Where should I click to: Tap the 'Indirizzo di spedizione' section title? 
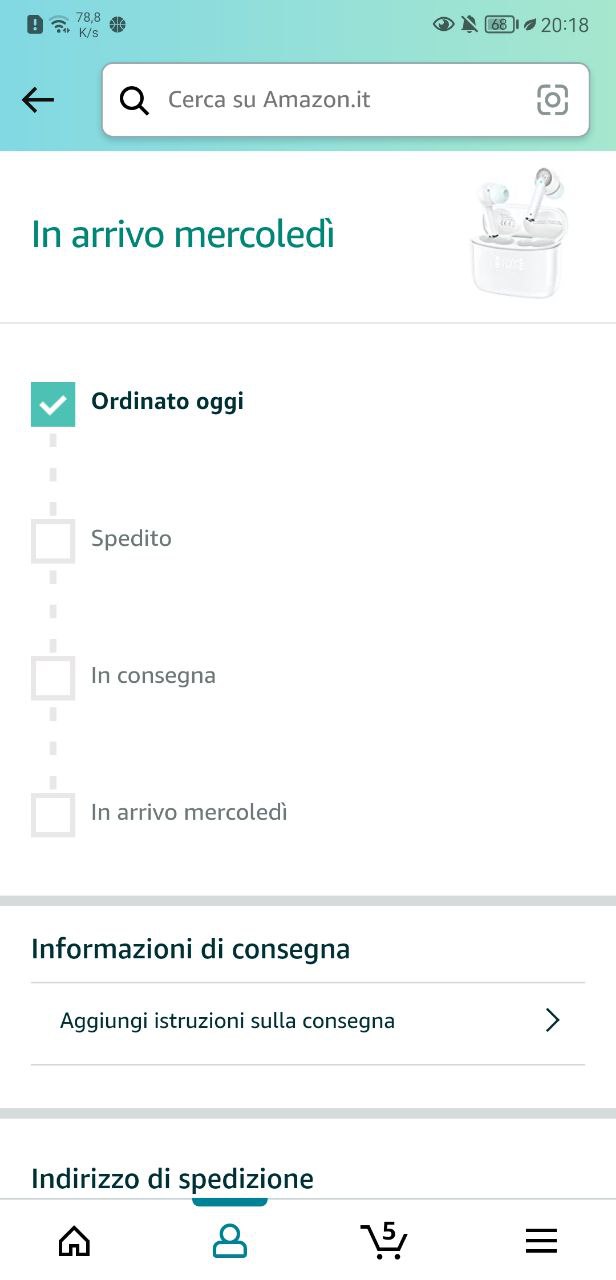tap(172, 1178)
